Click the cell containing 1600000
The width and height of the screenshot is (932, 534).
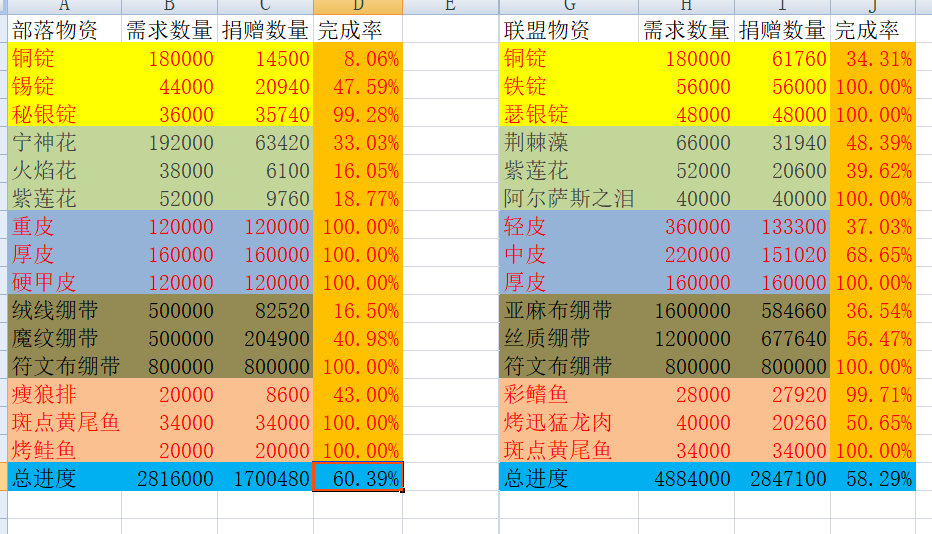685,310
